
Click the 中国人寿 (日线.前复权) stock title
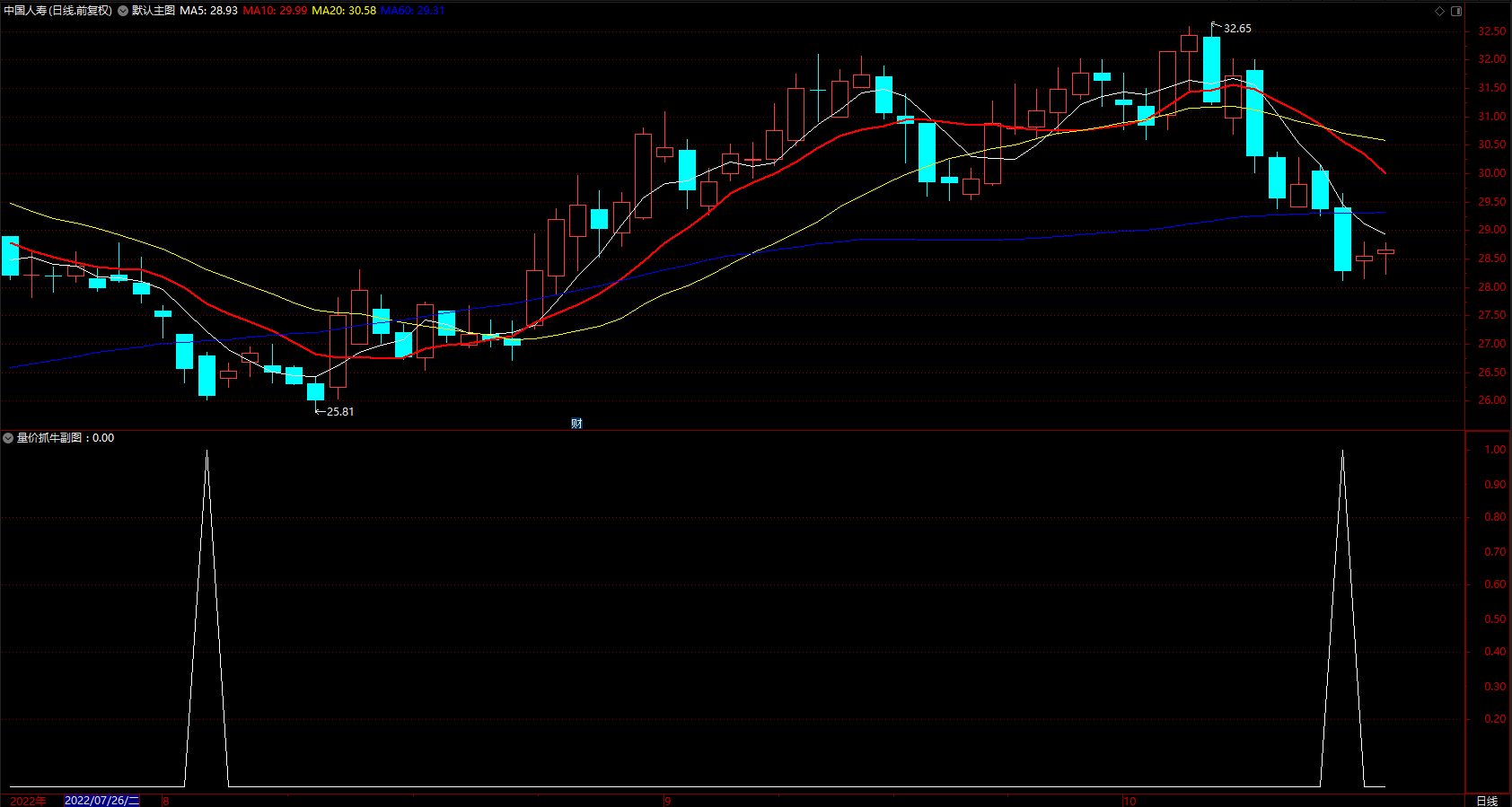point(58,11)
